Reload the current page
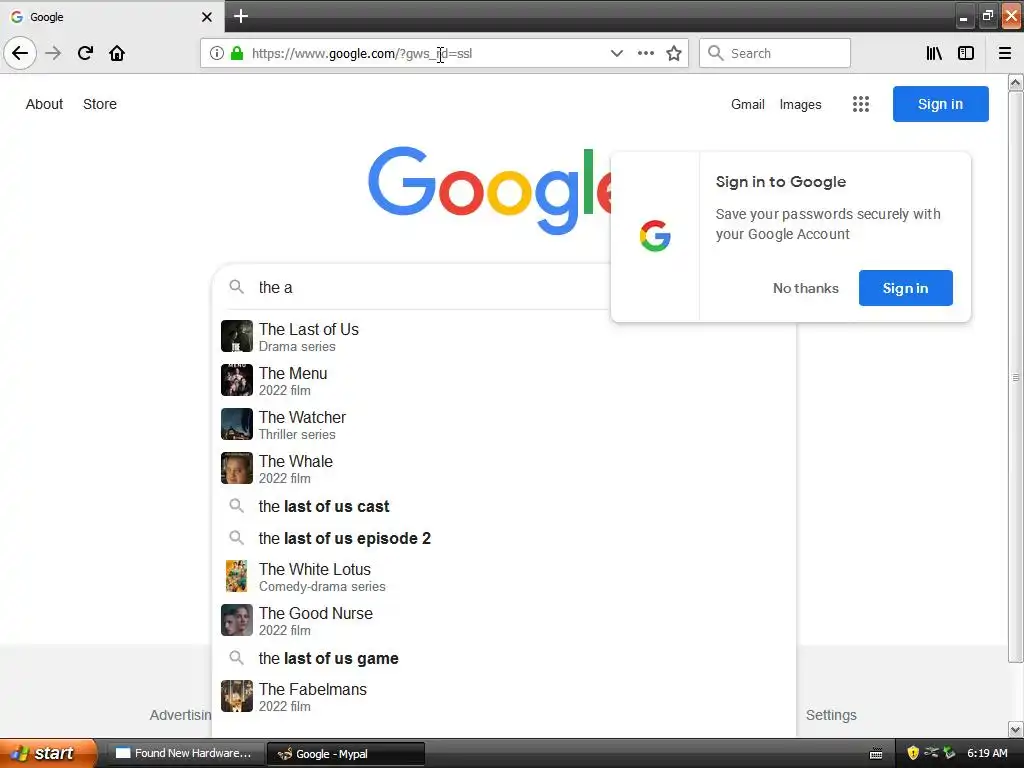 pyautogui.click(x=85, y=53)
